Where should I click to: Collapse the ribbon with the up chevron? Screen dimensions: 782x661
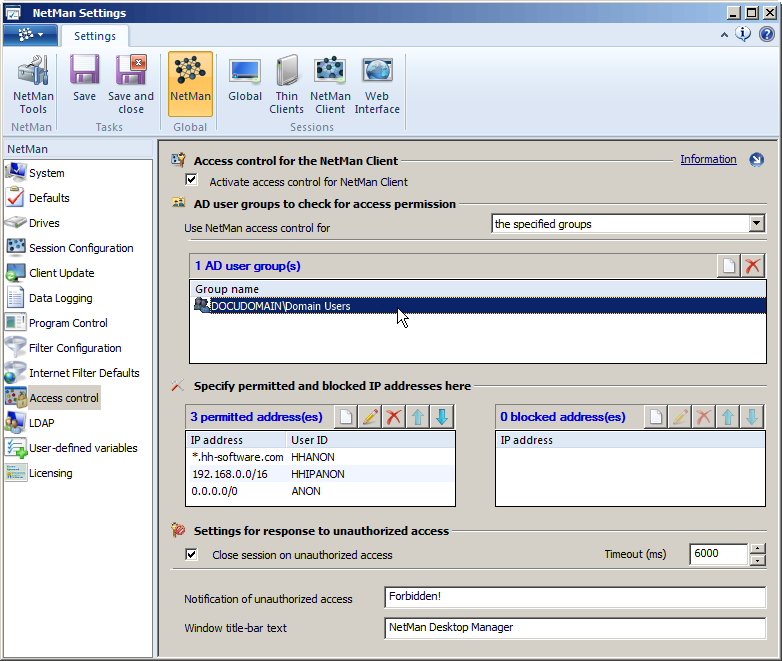pos(724,34)
